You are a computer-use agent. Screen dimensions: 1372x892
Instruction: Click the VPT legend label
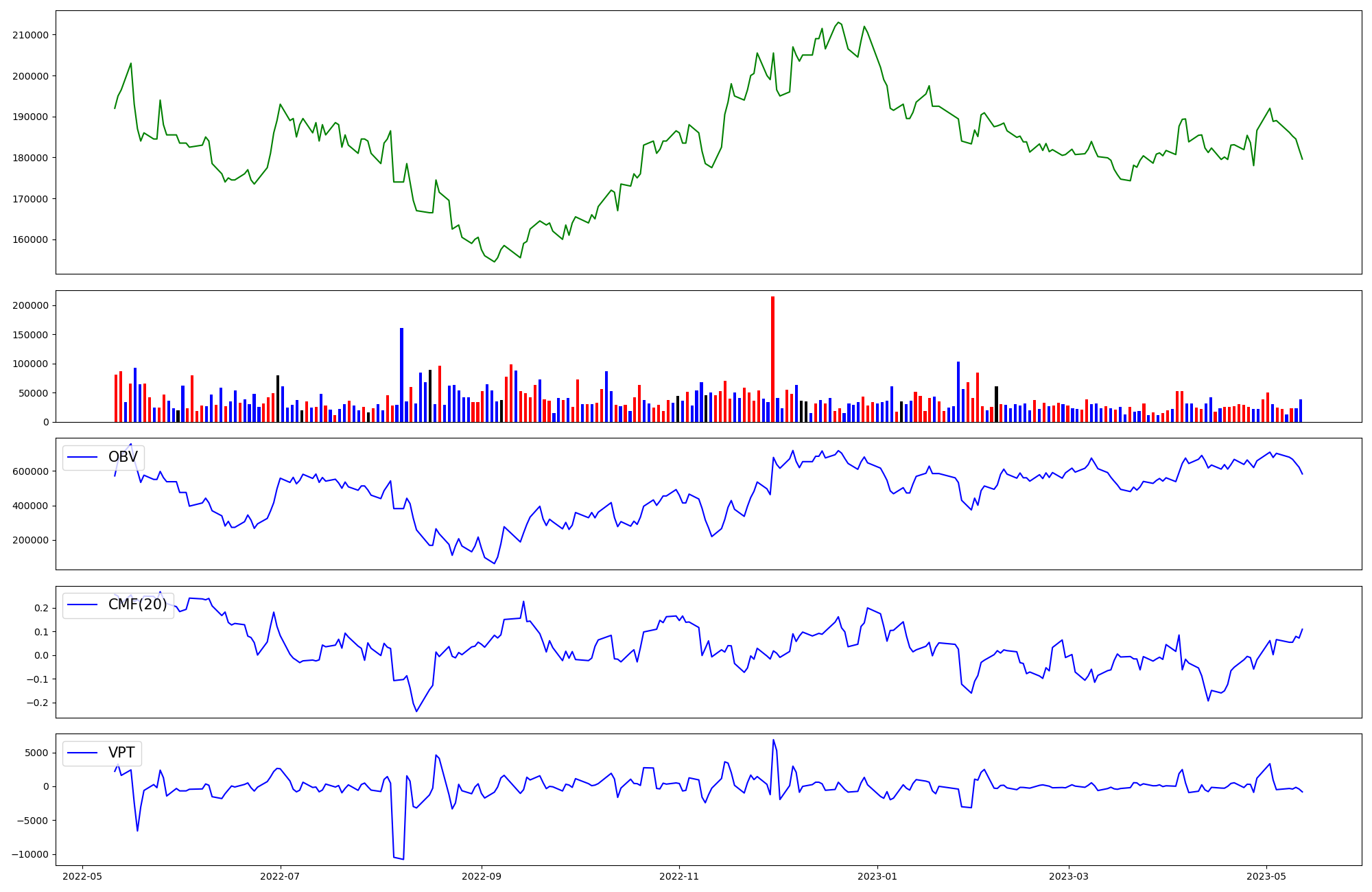tap(121, 753)
